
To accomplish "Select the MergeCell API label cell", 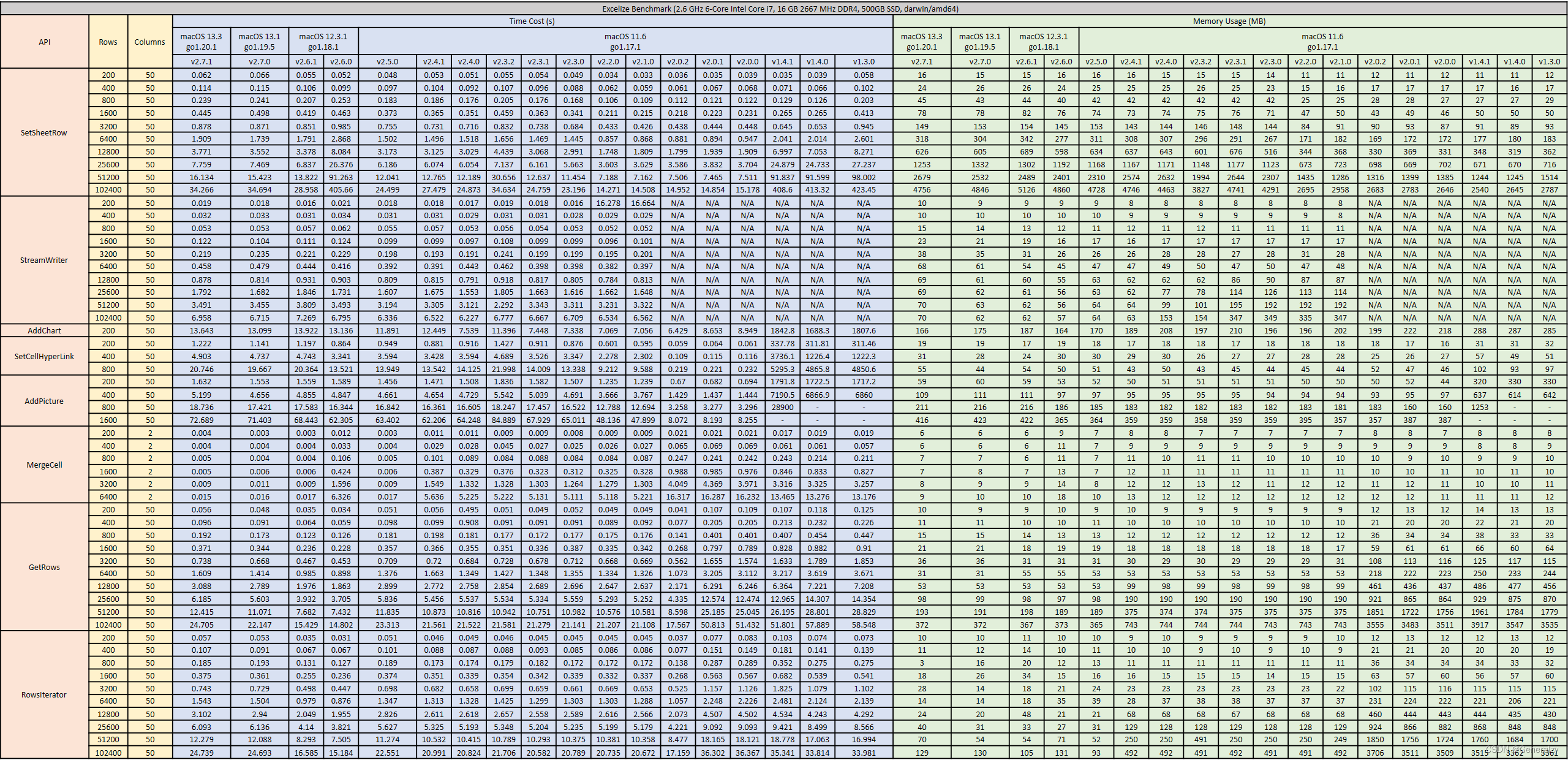I will click(x=44, y=465).
